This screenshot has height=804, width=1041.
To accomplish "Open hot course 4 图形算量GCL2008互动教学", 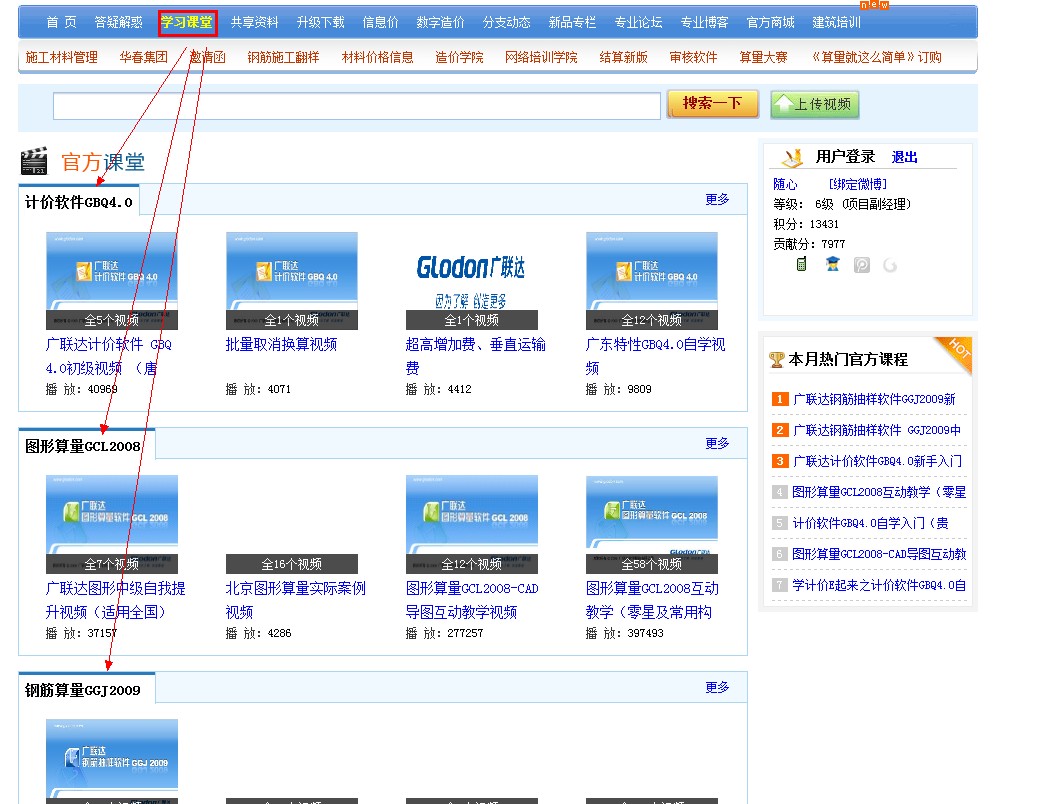I will click(x=879, y=492).
